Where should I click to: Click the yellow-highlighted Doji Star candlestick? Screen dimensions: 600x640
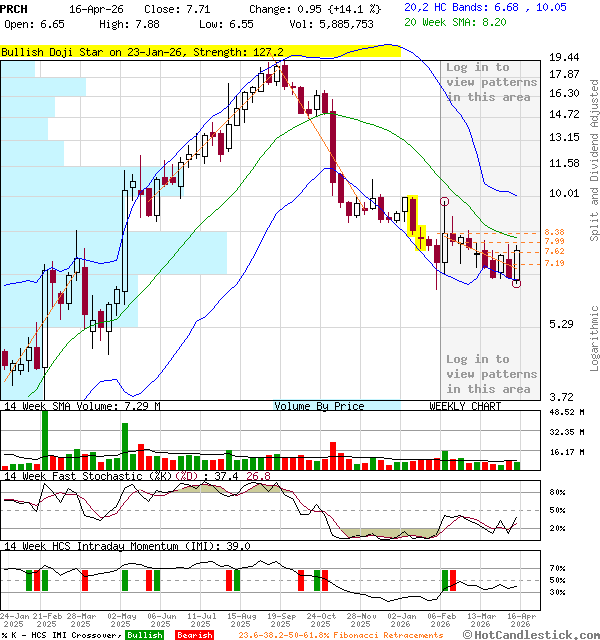click(x=420, y=238)
